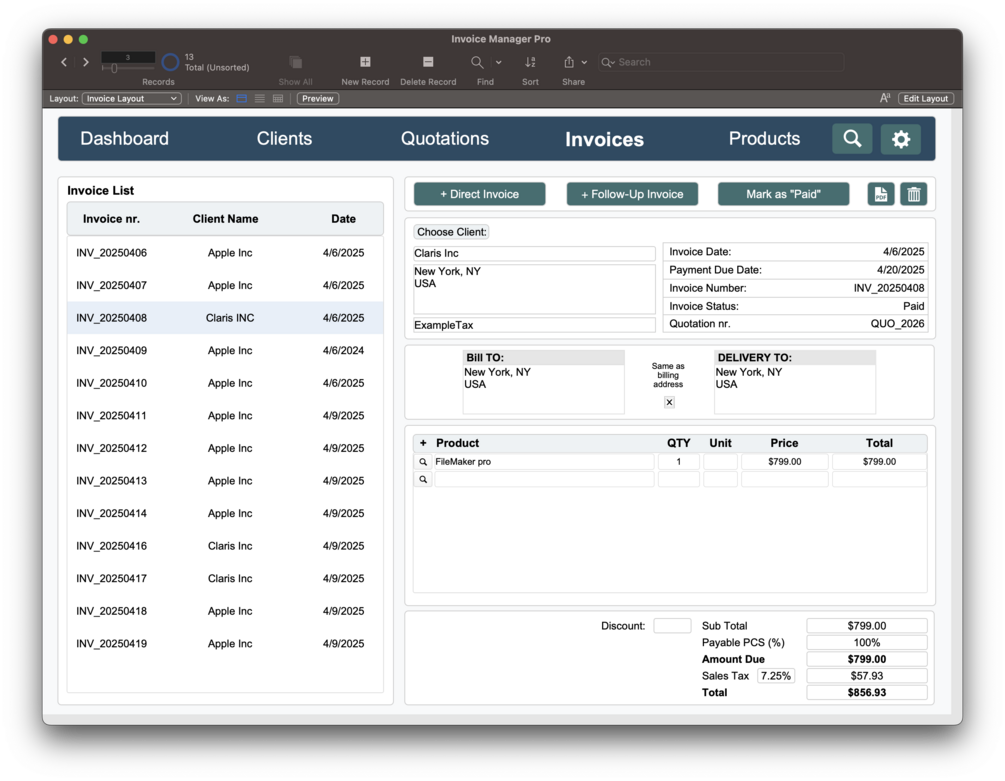Screen dimensions: 1005x781
Task: Switch to Table view icon
Action: coord(278,99)
